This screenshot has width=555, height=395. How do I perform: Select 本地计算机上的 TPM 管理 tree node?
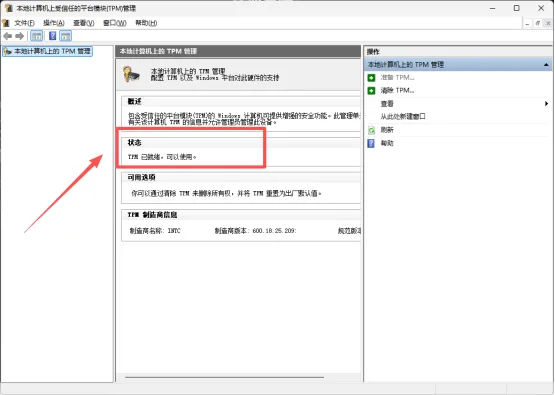(47, 51)
